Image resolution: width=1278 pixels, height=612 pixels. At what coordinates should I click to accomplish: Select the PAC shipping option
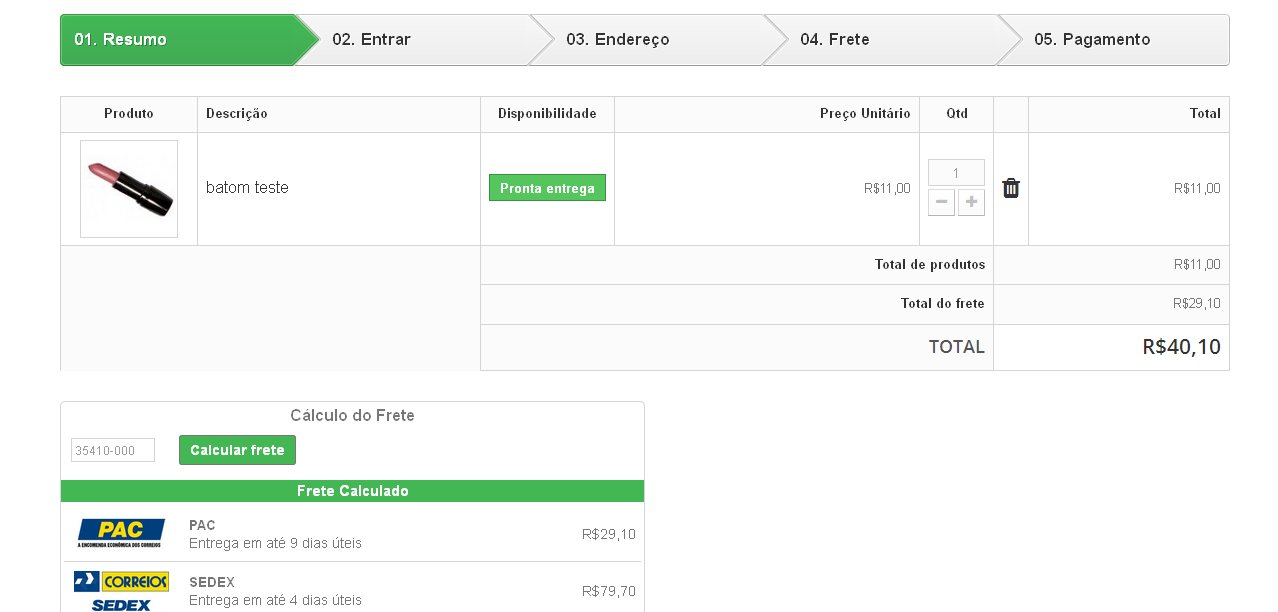point(275,534)
